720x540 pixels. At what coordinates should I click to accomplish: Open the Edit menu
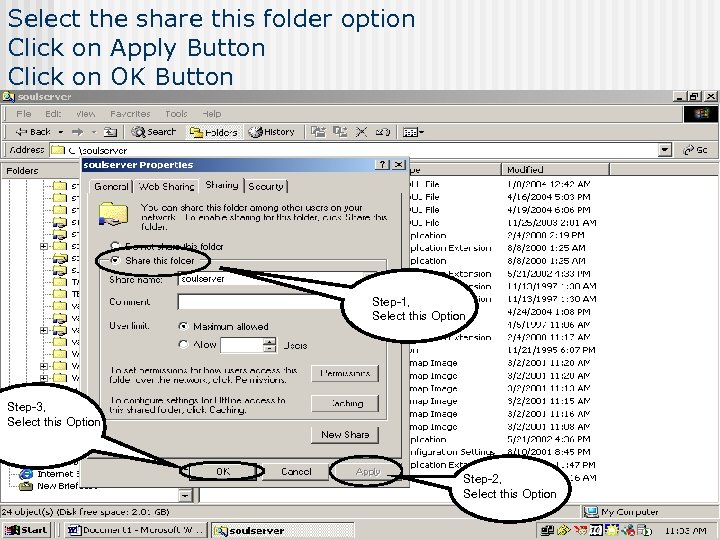pos(53,113)
